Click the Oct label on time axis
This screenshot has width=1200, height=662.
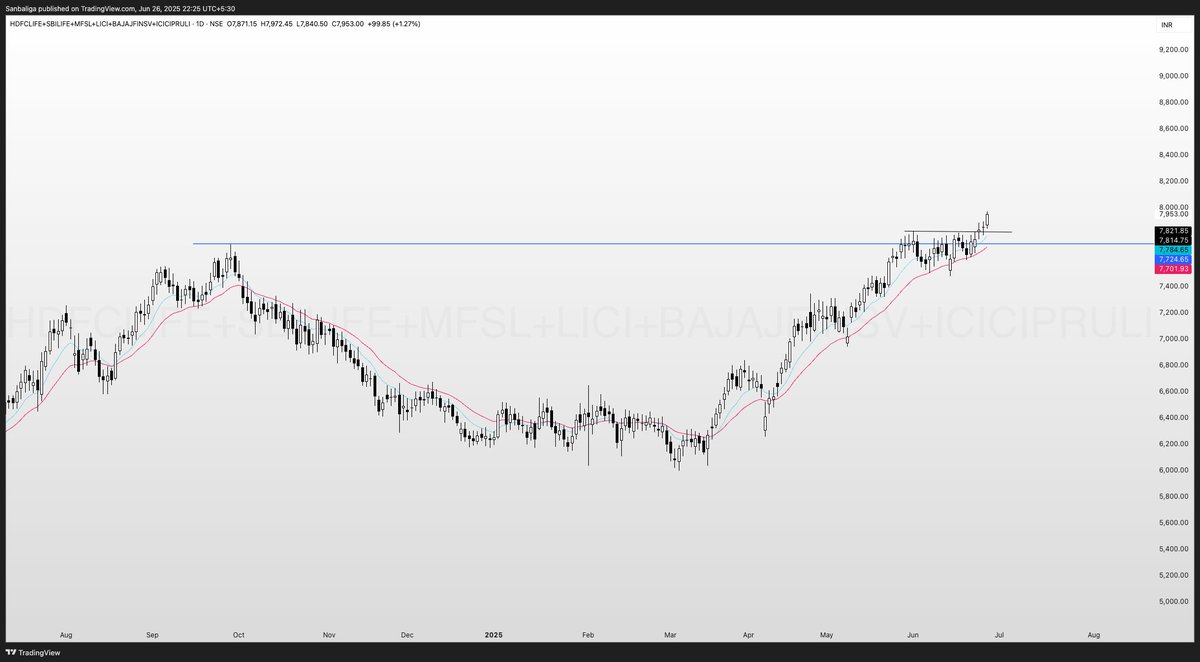click(239, 635)
